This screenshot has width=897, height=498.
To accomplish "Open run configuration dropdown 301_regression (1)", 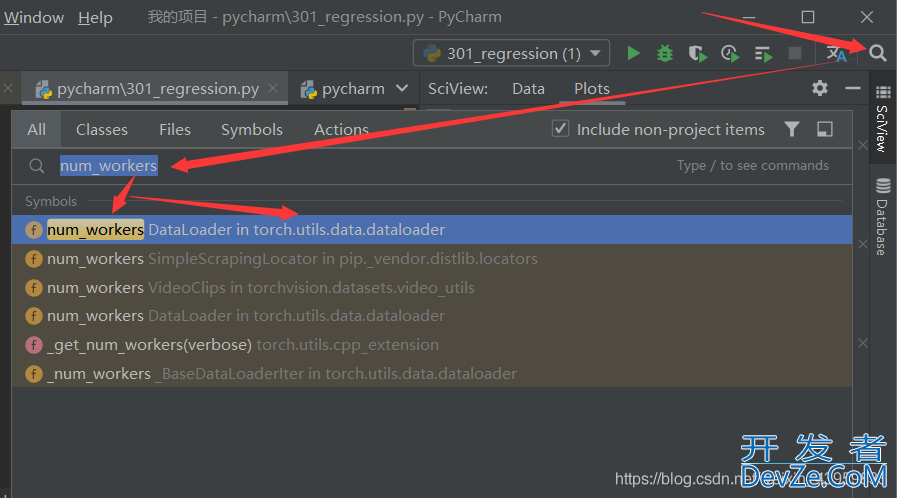I will pyautogui.click(x=511, y=54).
